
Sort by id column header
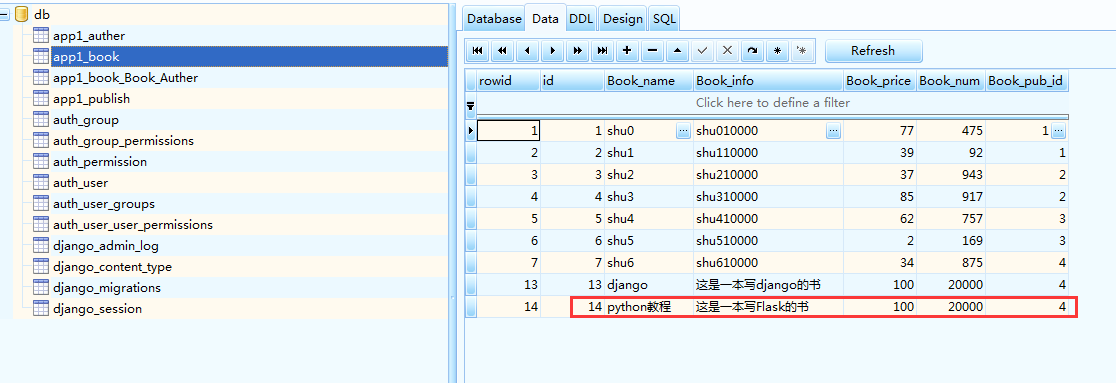click(x=572, y=80)
